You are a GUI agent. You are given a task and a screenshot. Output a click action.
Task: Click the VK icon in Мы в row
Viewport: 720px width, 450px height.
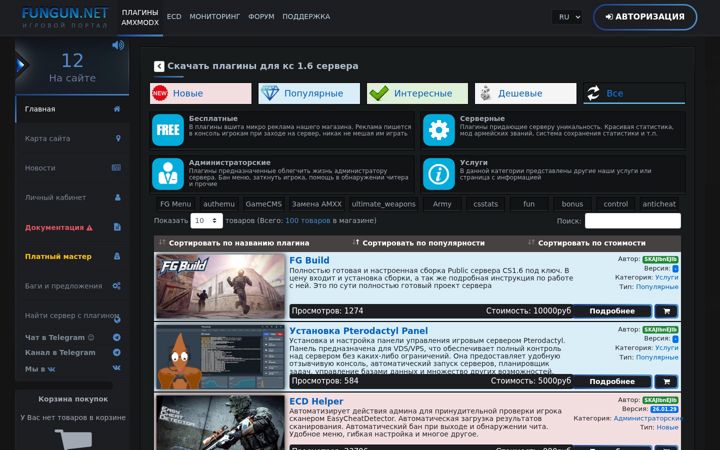click(x=117, y=368)
